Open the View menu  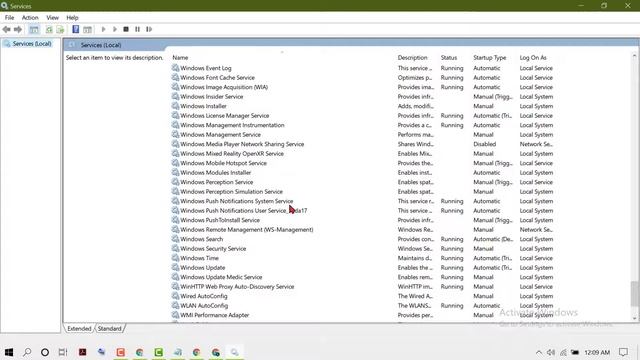[52, 18]
